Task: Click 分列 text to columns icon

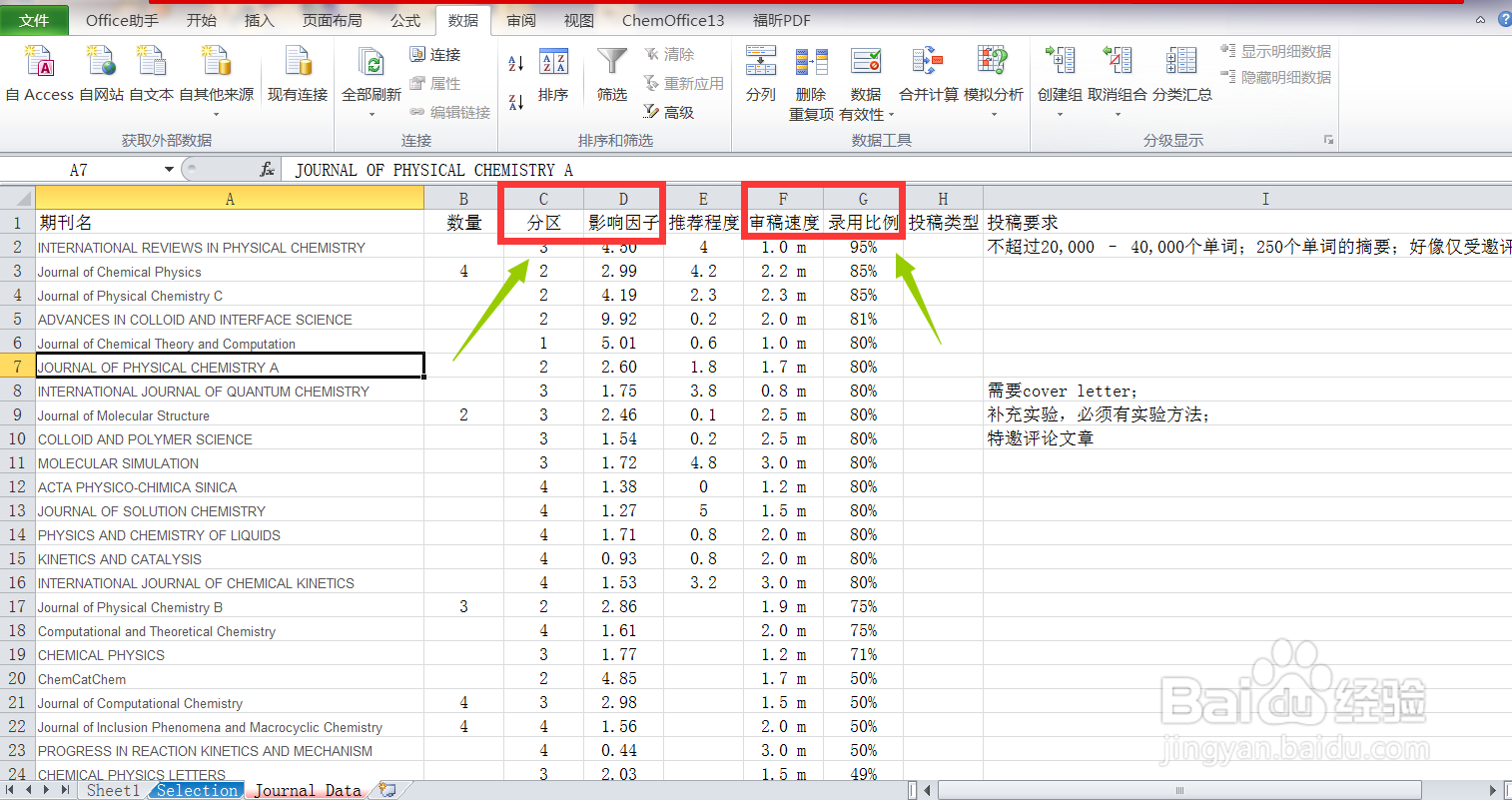Action: [761, 62]
